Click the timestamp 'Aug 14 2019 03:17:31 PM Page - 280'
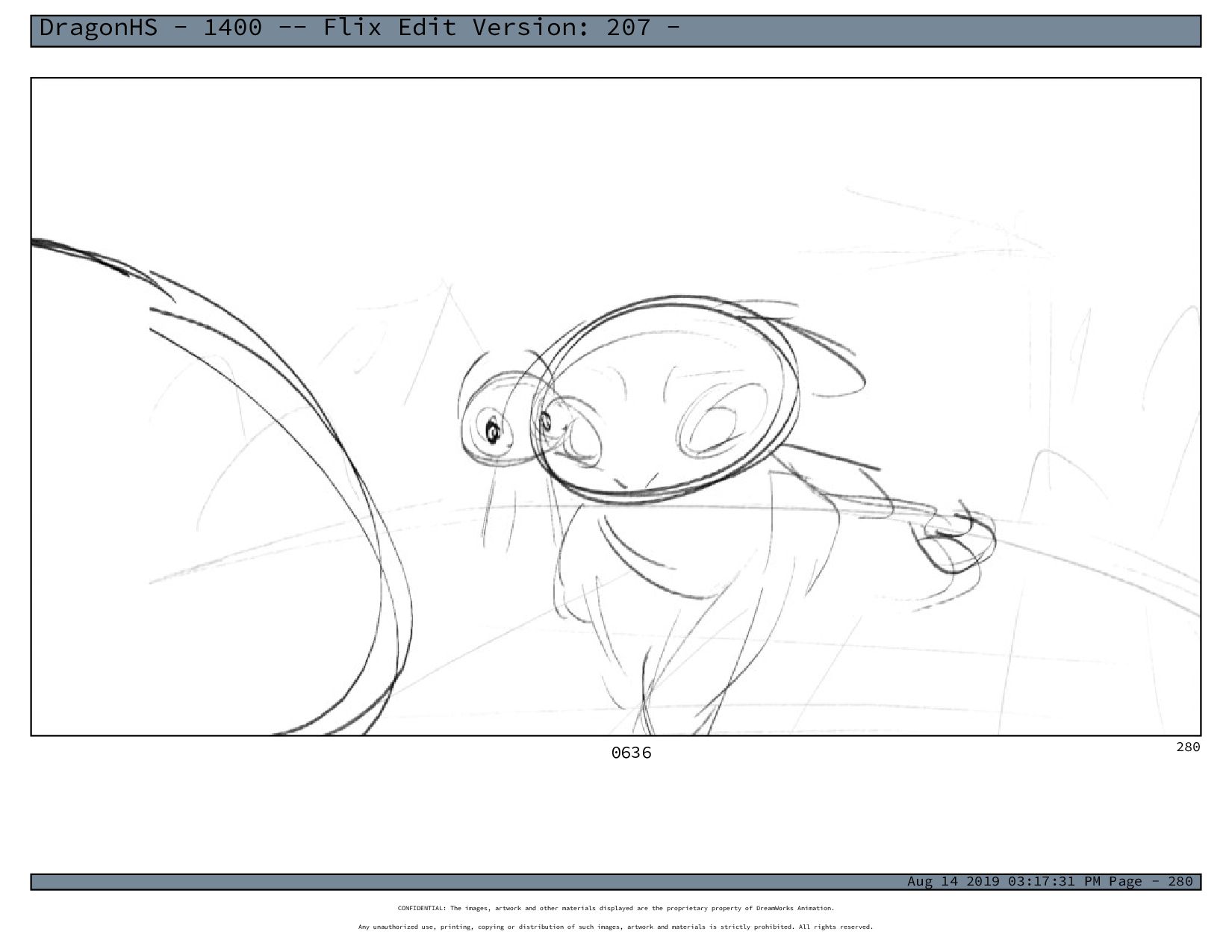 click(x=1050, y=881)
